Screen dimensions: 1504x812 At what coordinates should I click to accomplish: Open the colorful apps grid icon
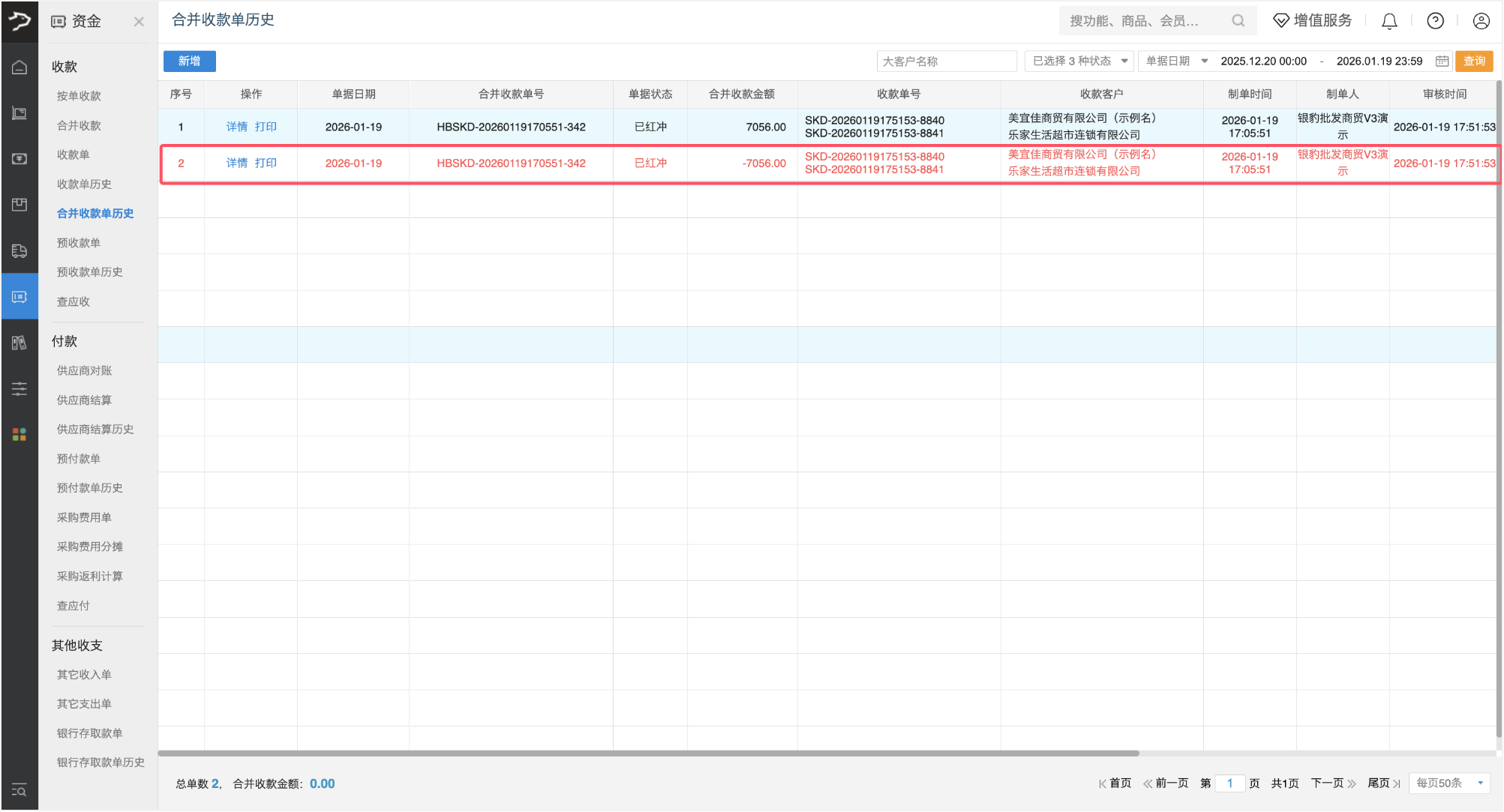click(x=20, y=434)
